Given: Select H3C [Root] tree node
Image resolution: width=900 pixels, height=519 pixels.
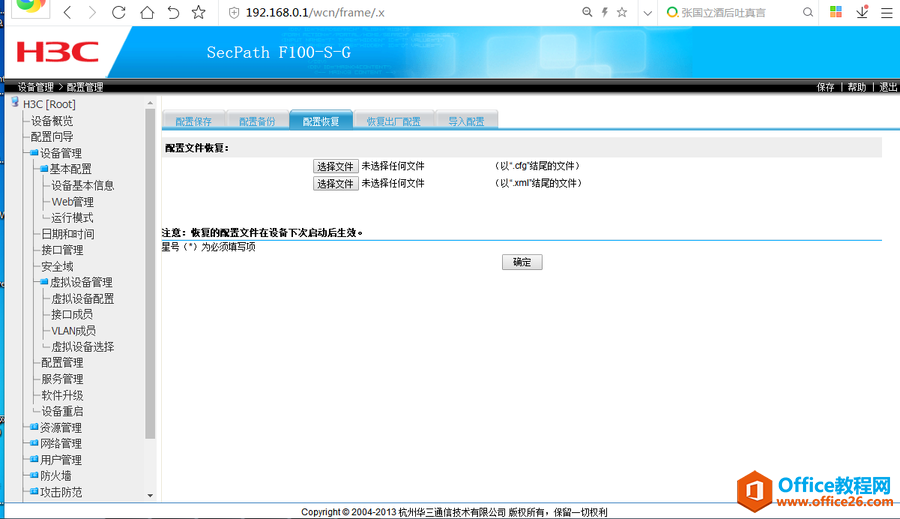Looking at the screenshot, I should click(49, 104).
